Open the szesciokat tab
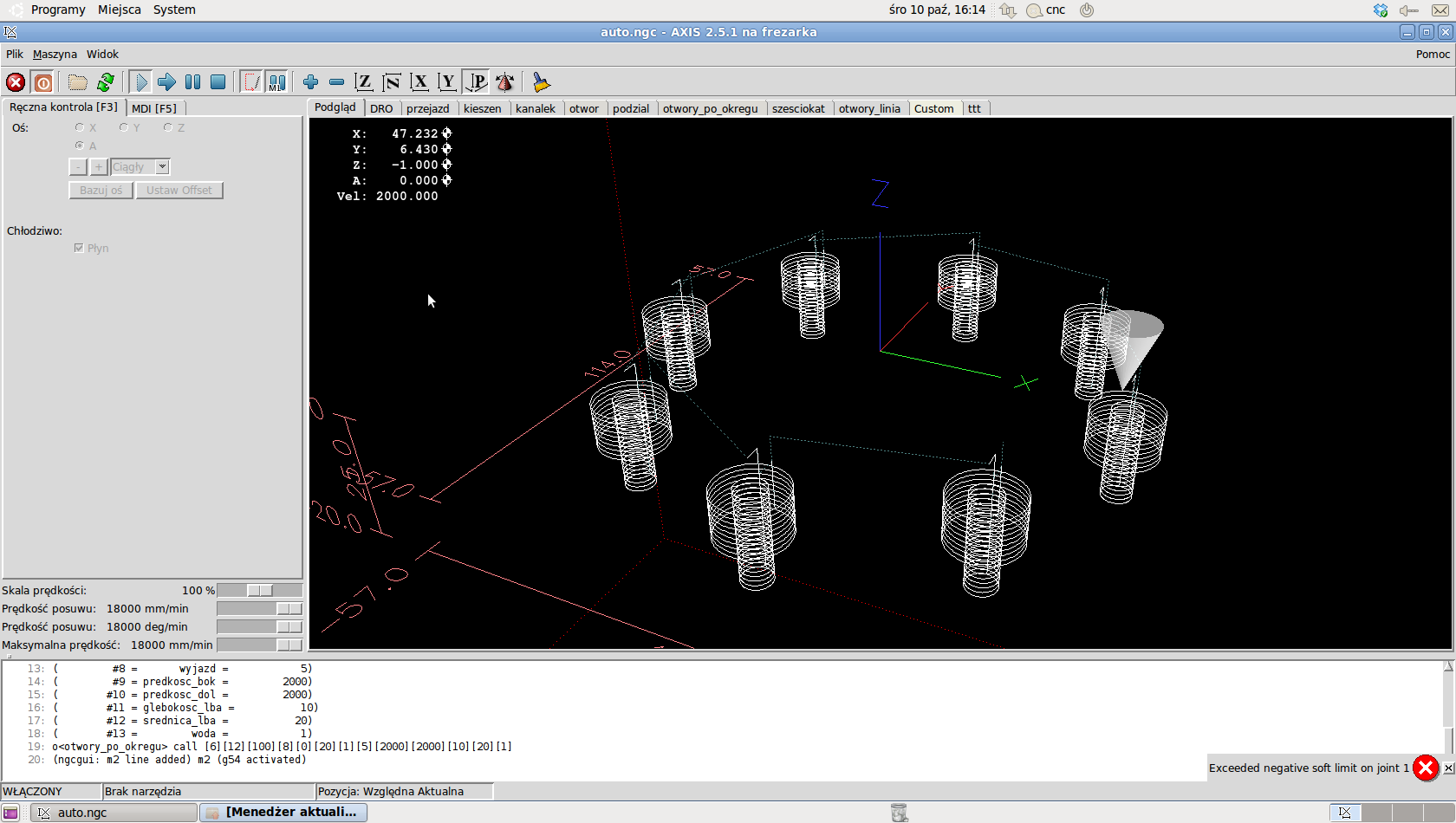 (x=798, y=108)
